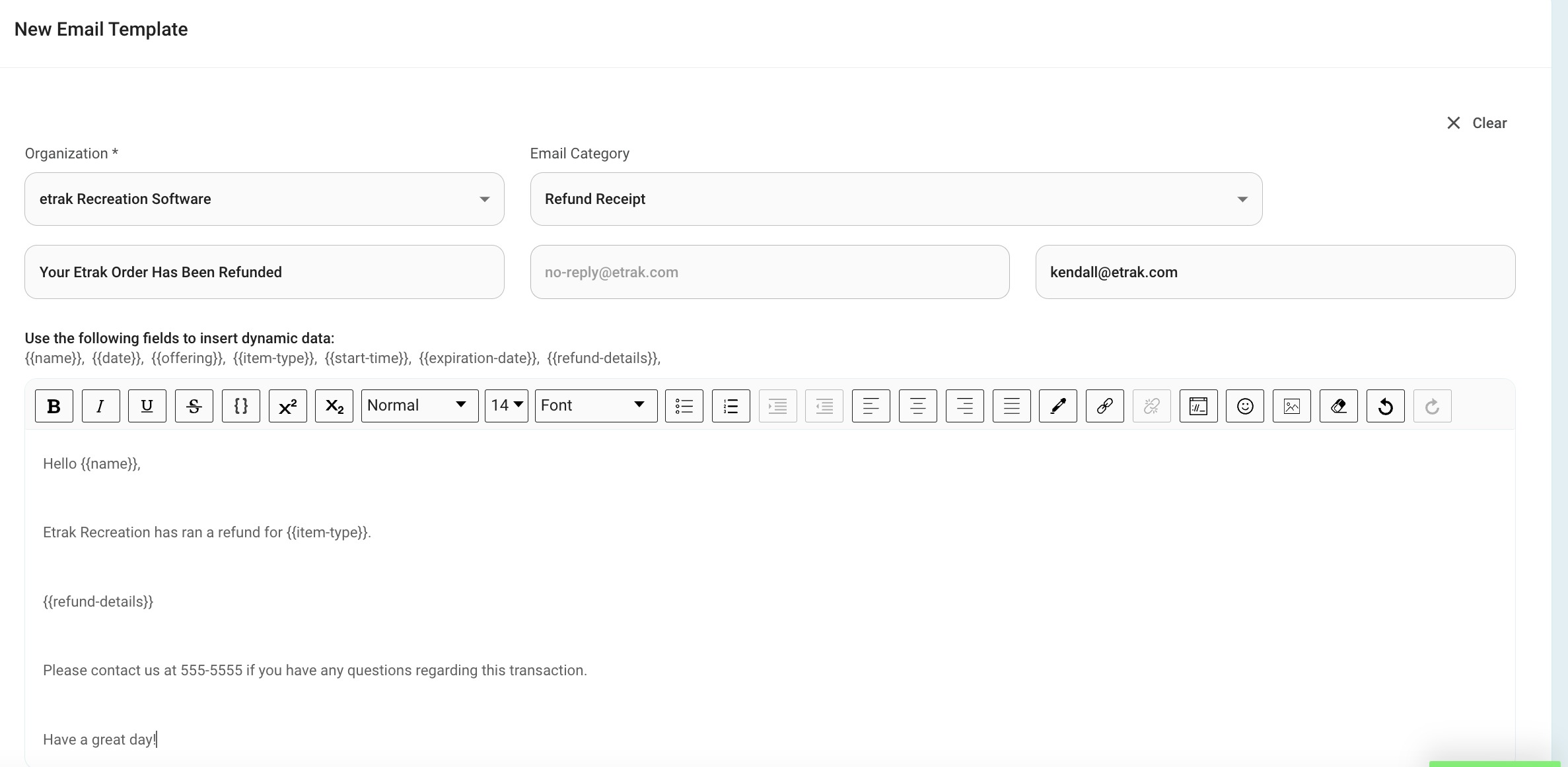
Task: Center-align the text
Action: [918, 406]
